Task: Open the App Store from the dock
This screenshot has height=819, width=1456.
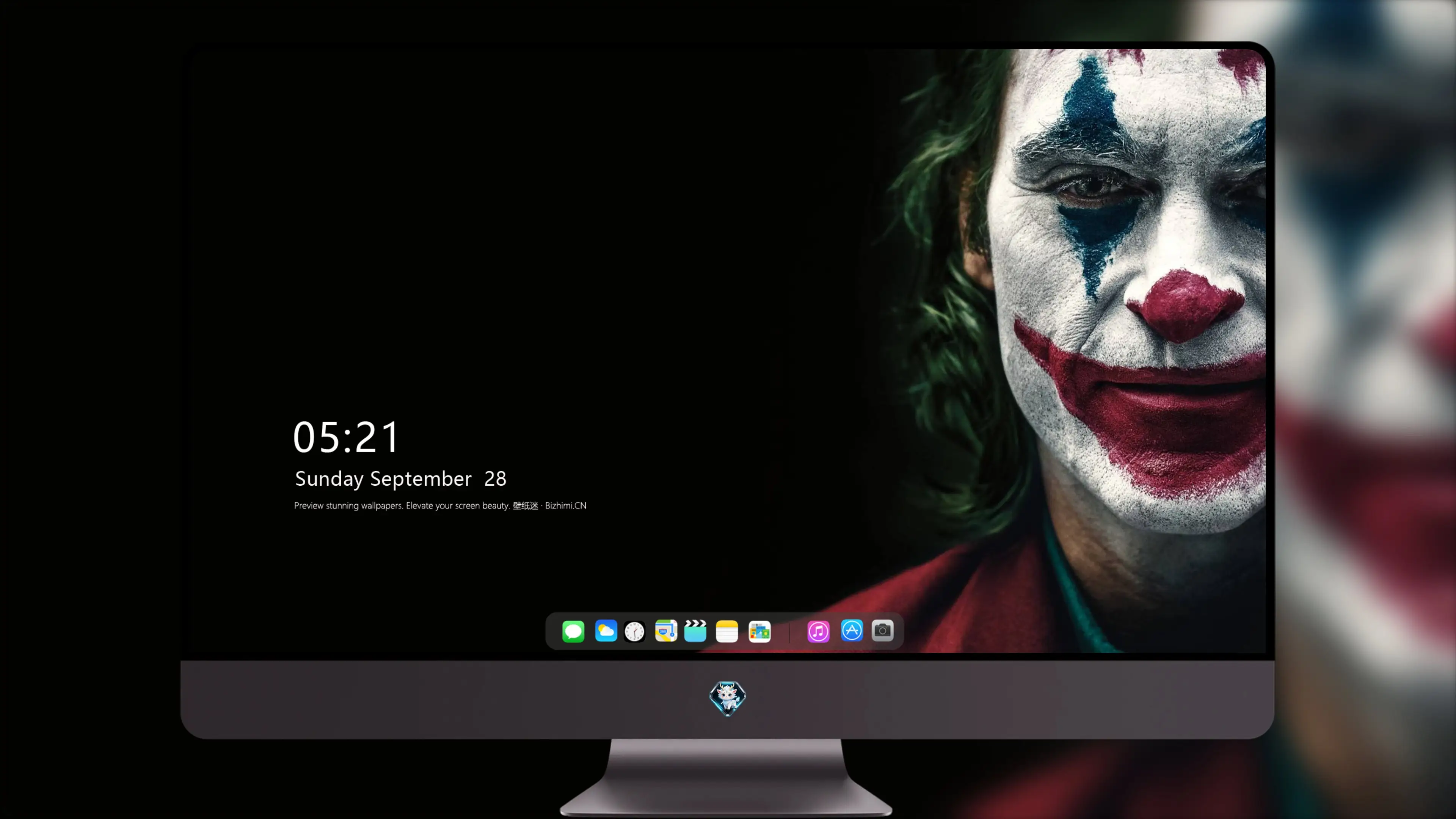Action: point(852,631)
